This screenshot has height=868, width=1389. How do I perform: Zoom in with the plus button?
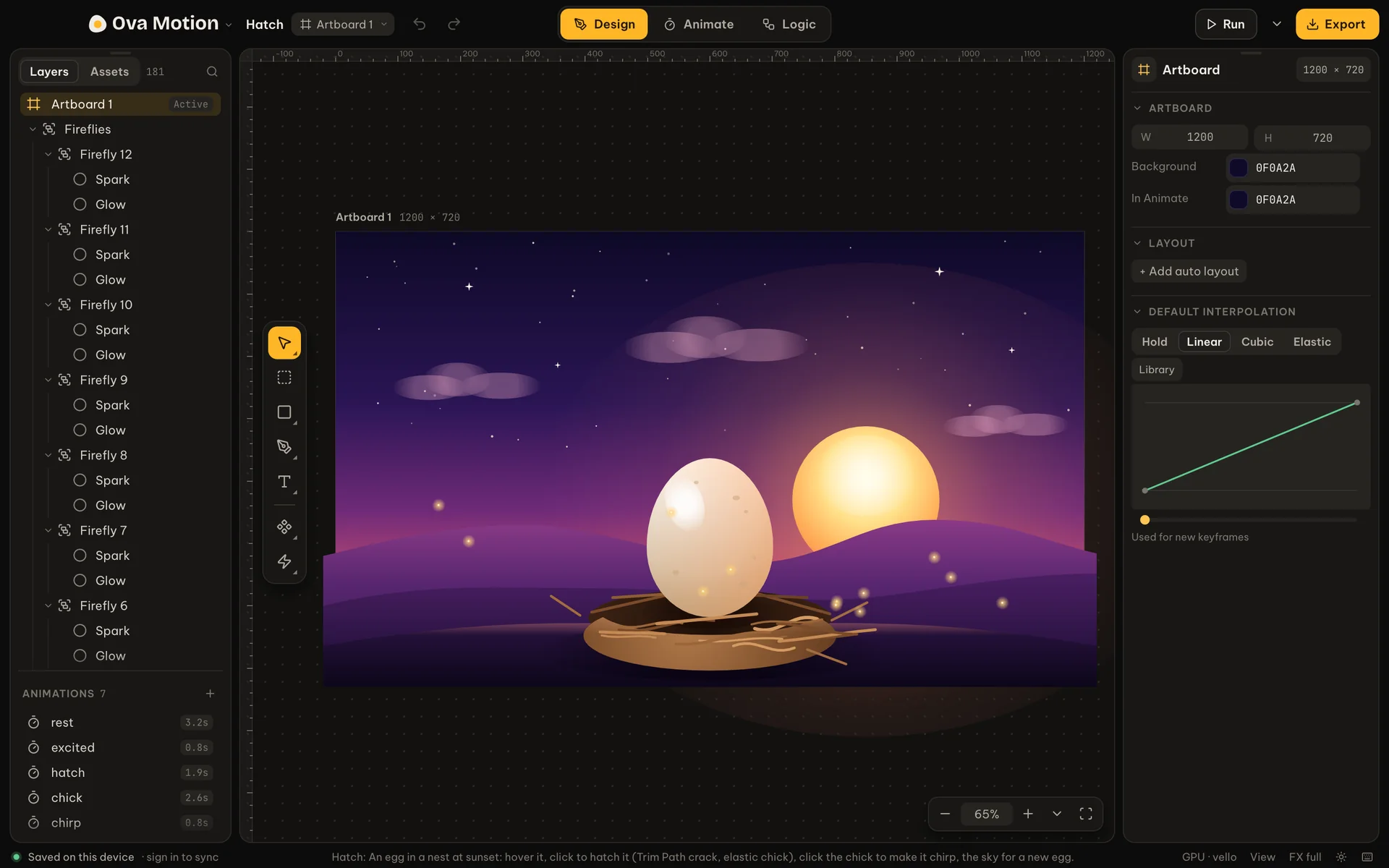(1028, 814)
